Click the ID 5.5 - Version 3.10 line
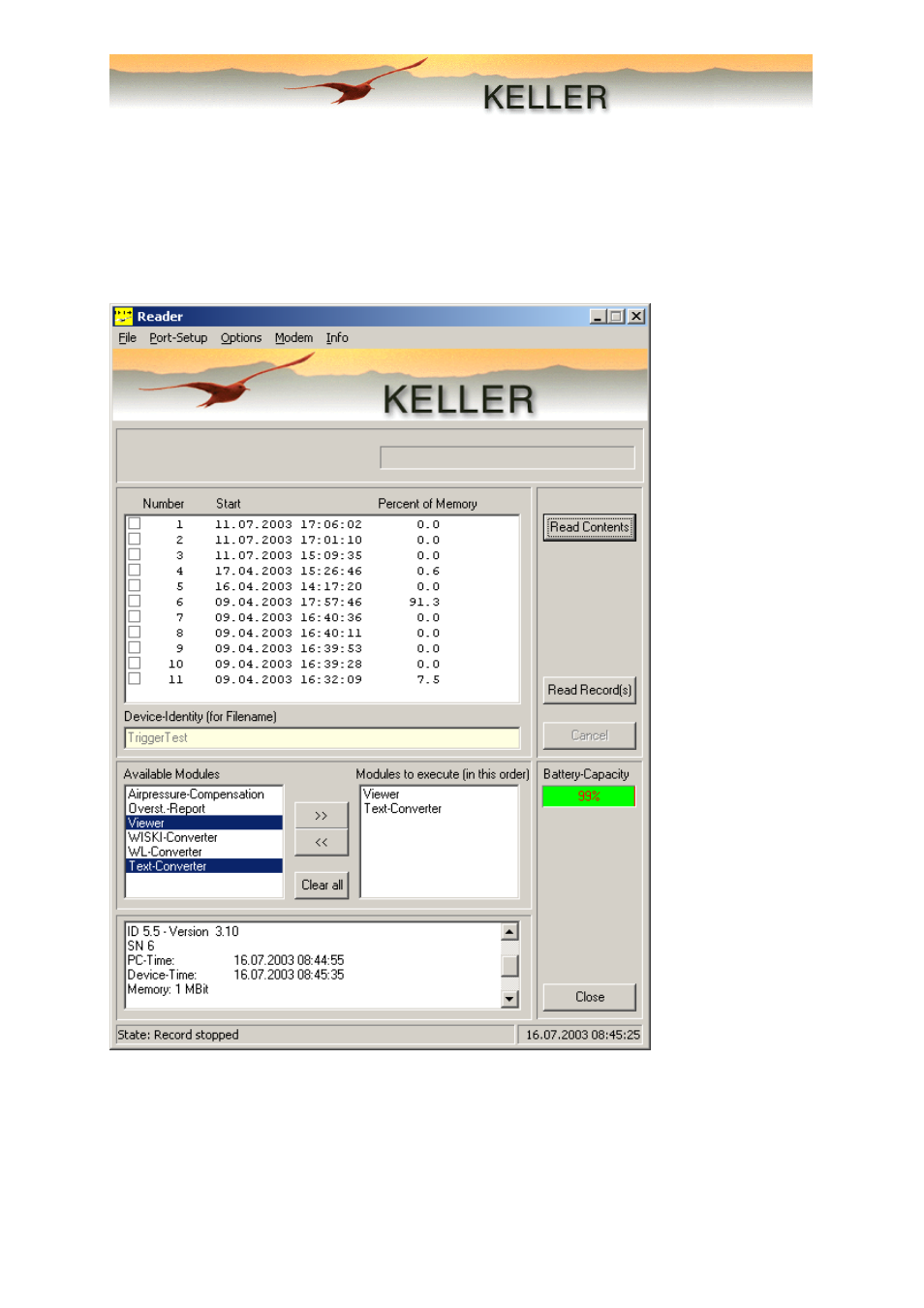 point(183,931)
